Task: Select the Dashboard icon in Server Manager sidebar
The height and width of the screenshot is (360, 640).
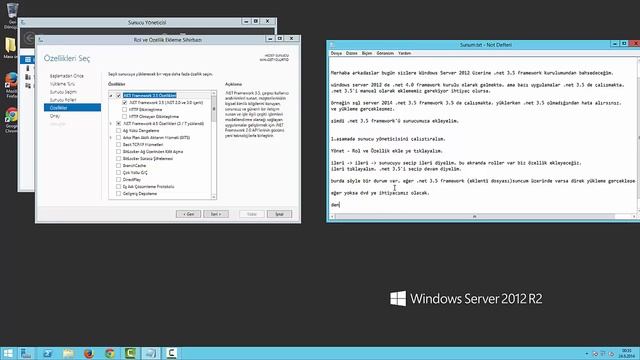Action: 28,60
